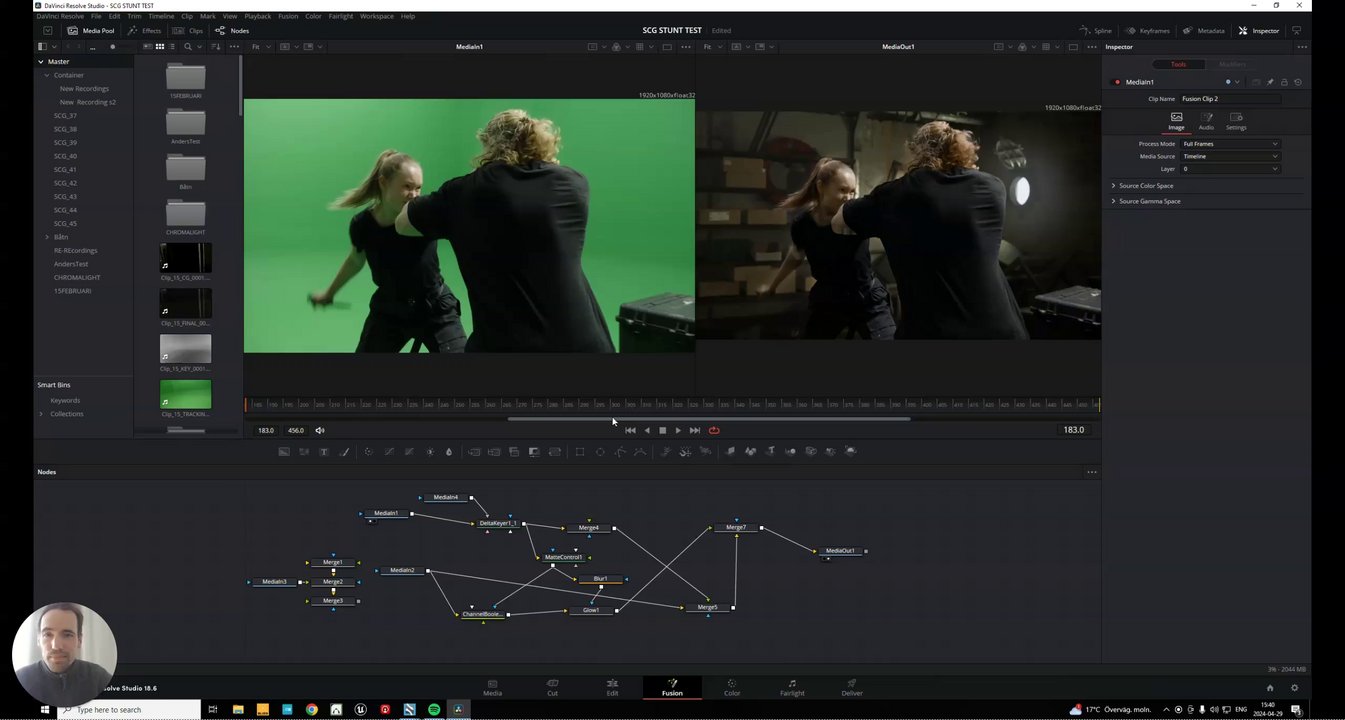Open Media Pool sort options icon
1345x720 pixels.
coord(216,47)
